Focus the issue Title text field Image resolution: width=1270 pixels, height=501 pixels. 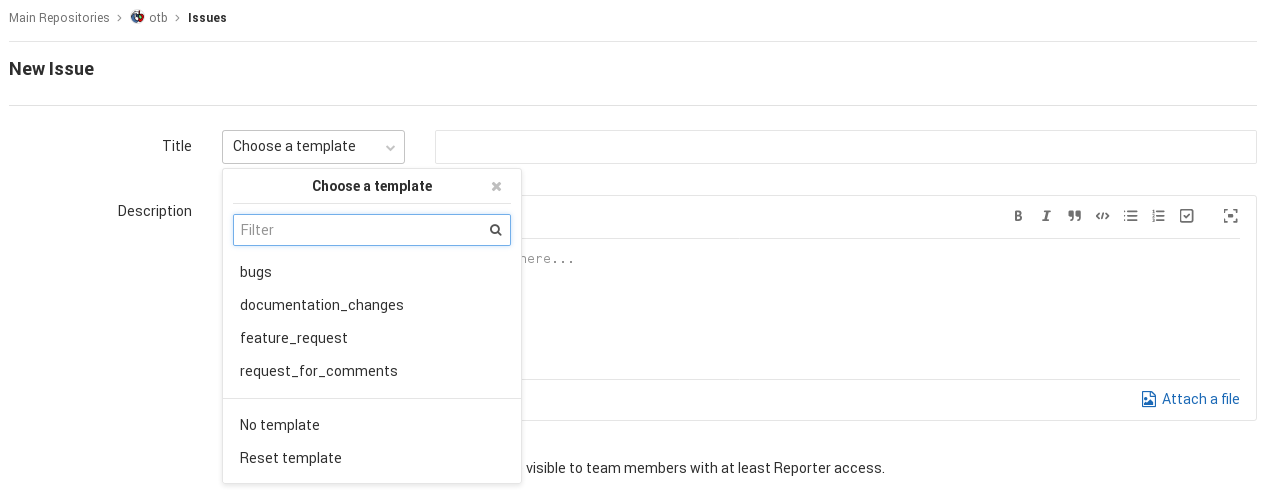pos(845,147)
